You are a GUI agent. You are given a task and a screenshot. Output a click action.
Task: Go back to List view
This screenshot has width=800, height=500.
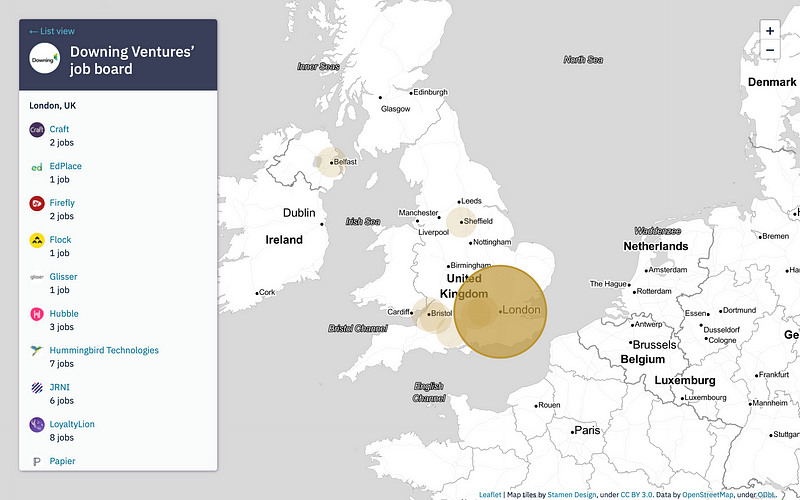tap(52, 31)
